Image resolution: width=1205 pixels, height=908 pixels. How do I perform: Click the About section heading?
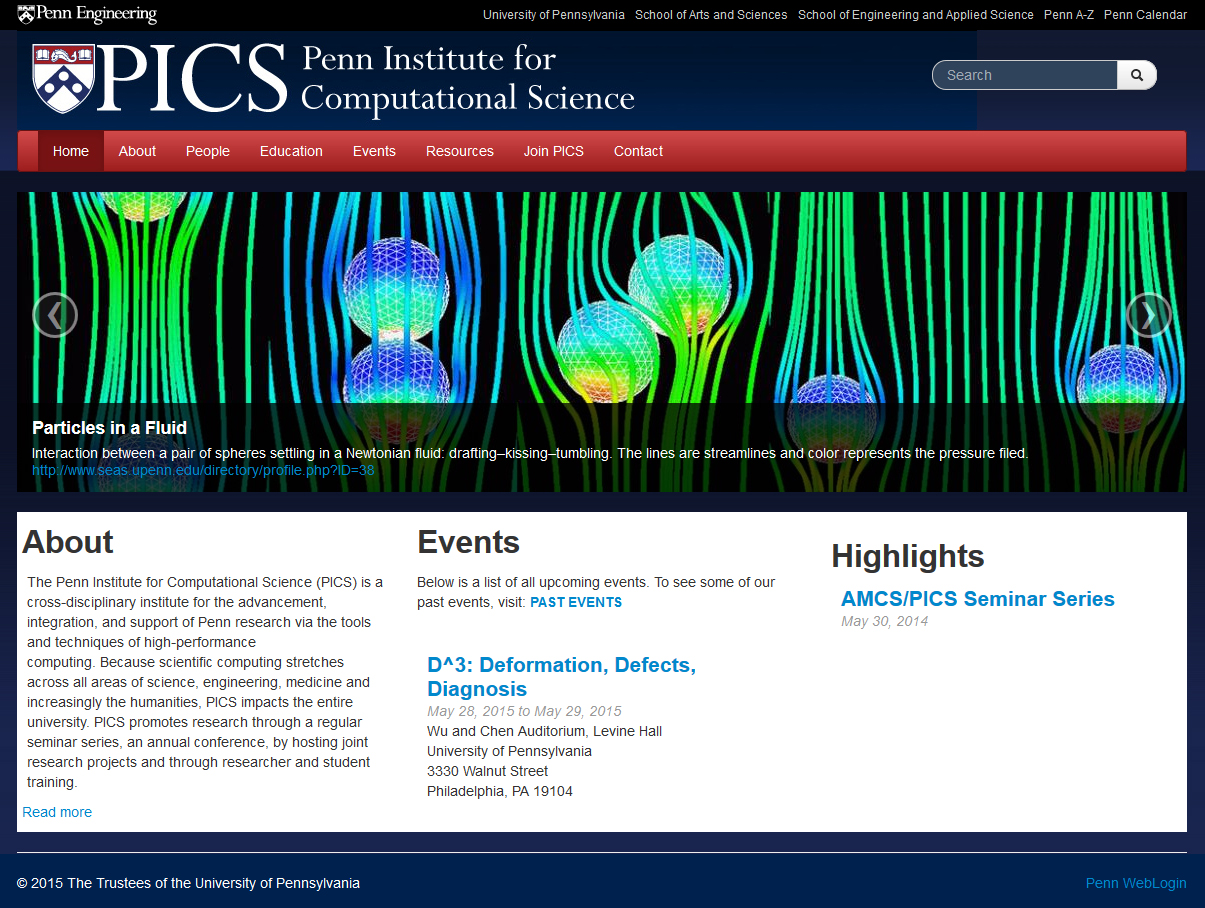68,542
